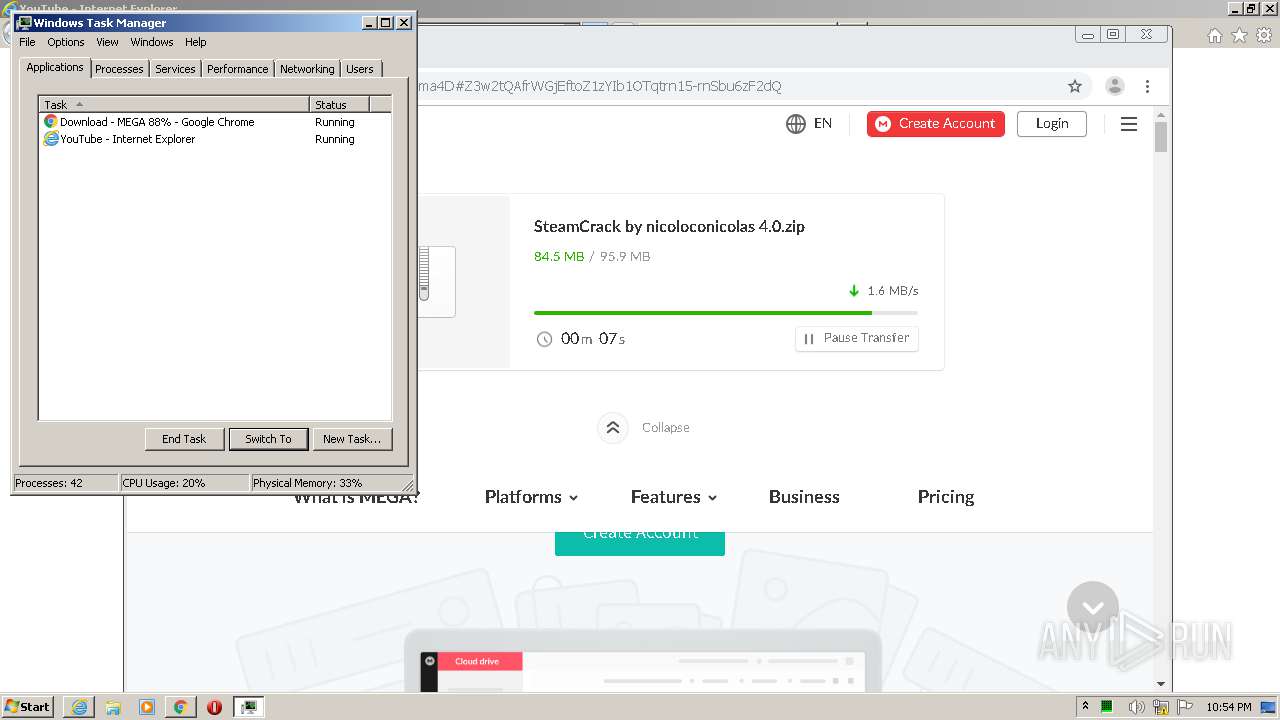Click the volume speaker tray icon
1280x720 pixels.
[1138, 707]
